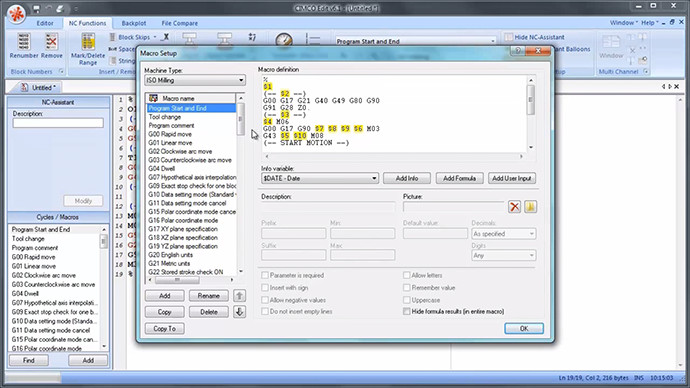Click the Find button in NC-Assistant panel
Screen dimensions: 690x388
(x=29, y=360)
